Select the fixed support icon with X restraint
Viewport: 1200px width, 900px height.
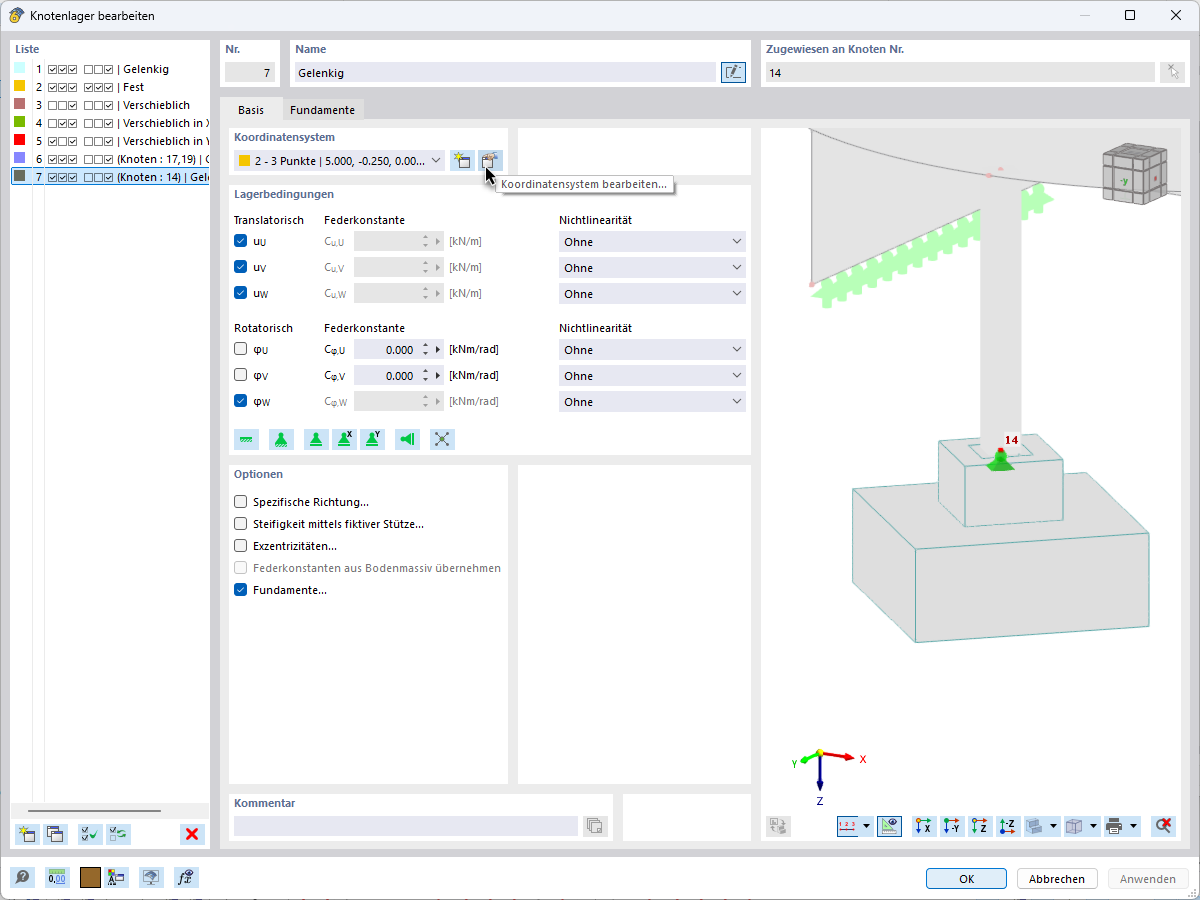pos(344,439)
